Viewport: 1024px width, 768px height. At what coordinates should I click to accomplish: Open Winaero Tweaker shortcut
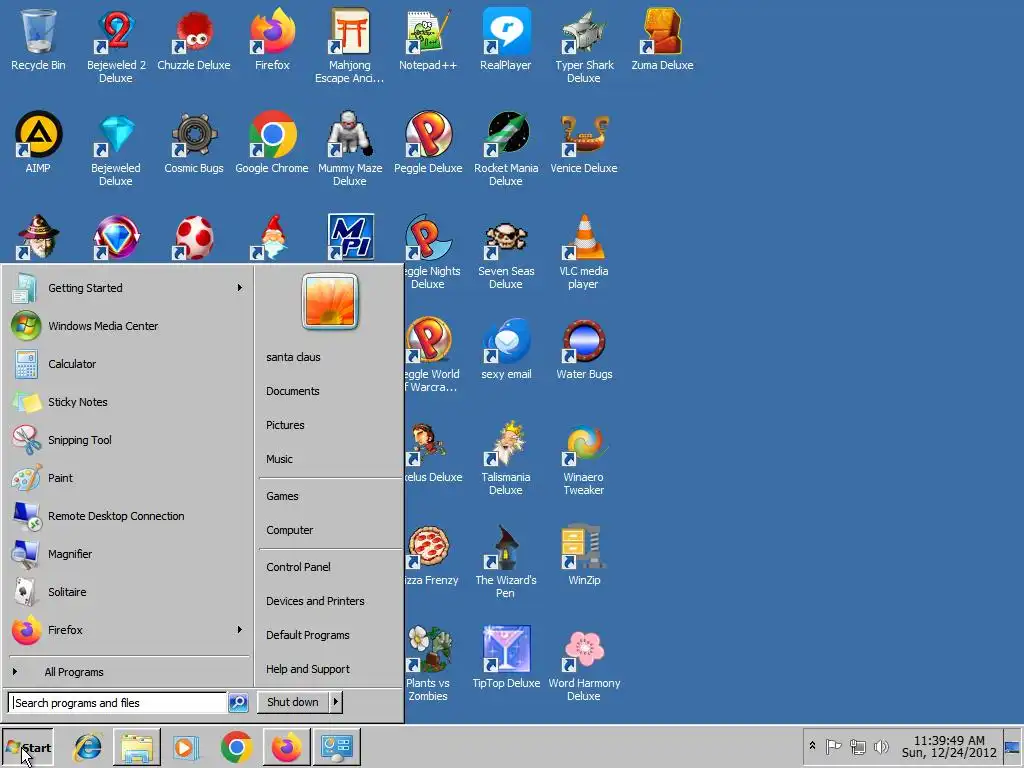tap(584, 458)
